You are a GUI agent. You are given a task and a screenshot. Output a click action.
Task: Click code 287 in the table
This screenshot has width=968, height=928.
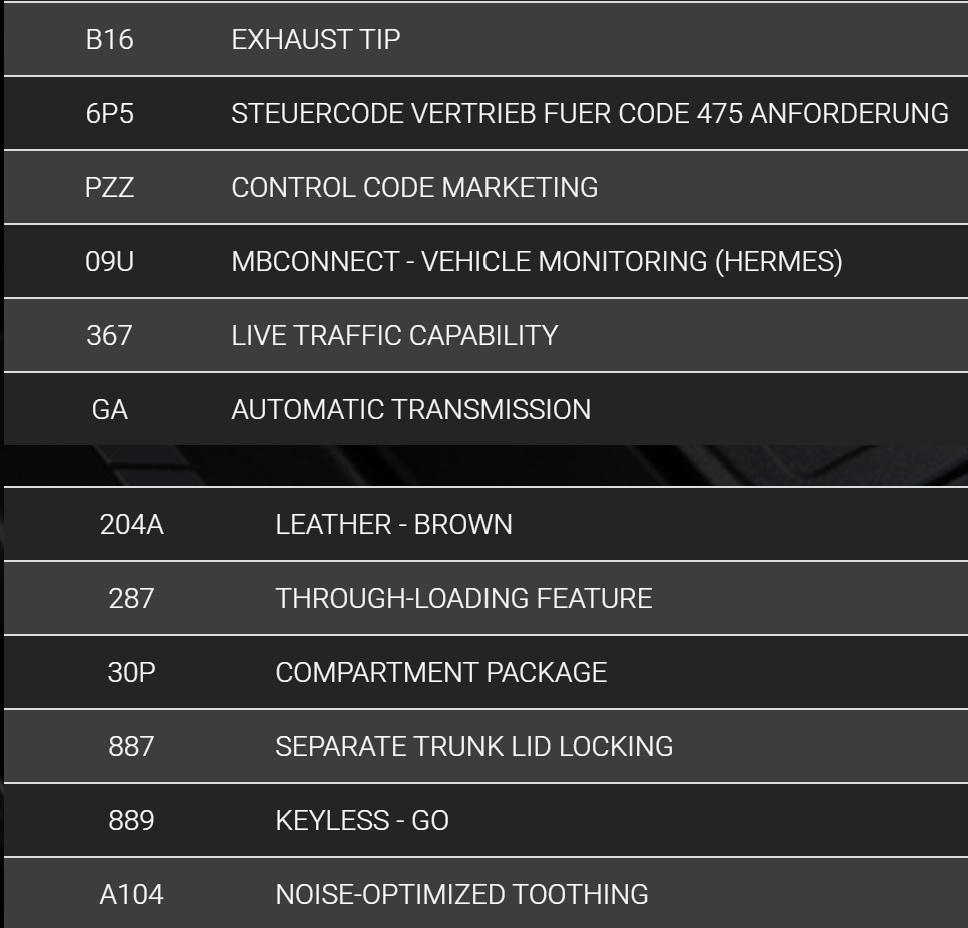[131, 598]
